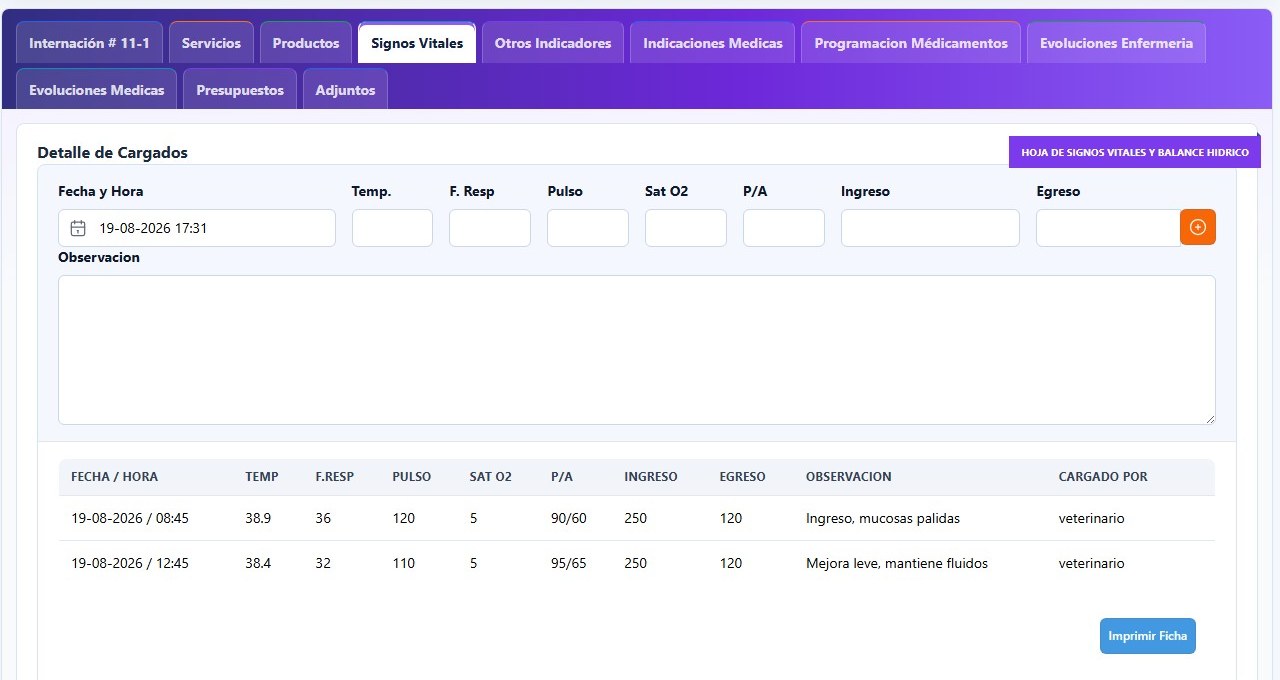The width and height of the screenshot is (1280, 680).
Task: Click the OBSERVACION column header
Action: (849, 477)
